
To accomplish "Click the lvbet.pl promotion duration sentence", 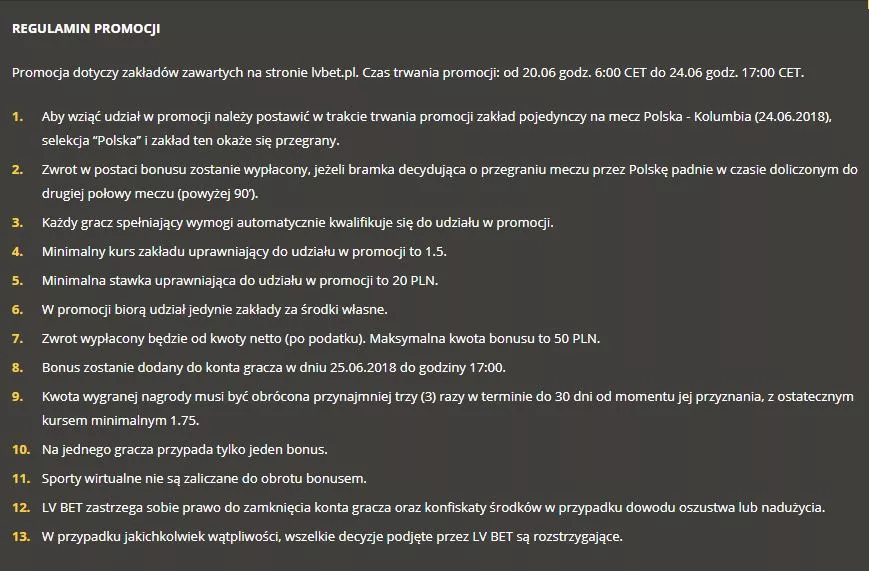I will click(x=408, y=73).
